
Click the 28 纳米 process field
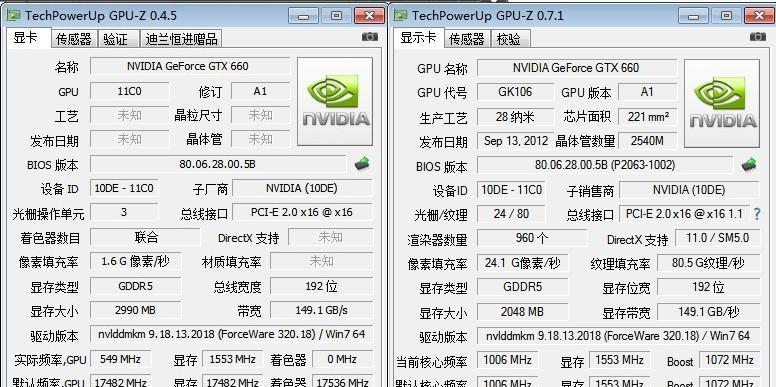(x=515, y=116)
